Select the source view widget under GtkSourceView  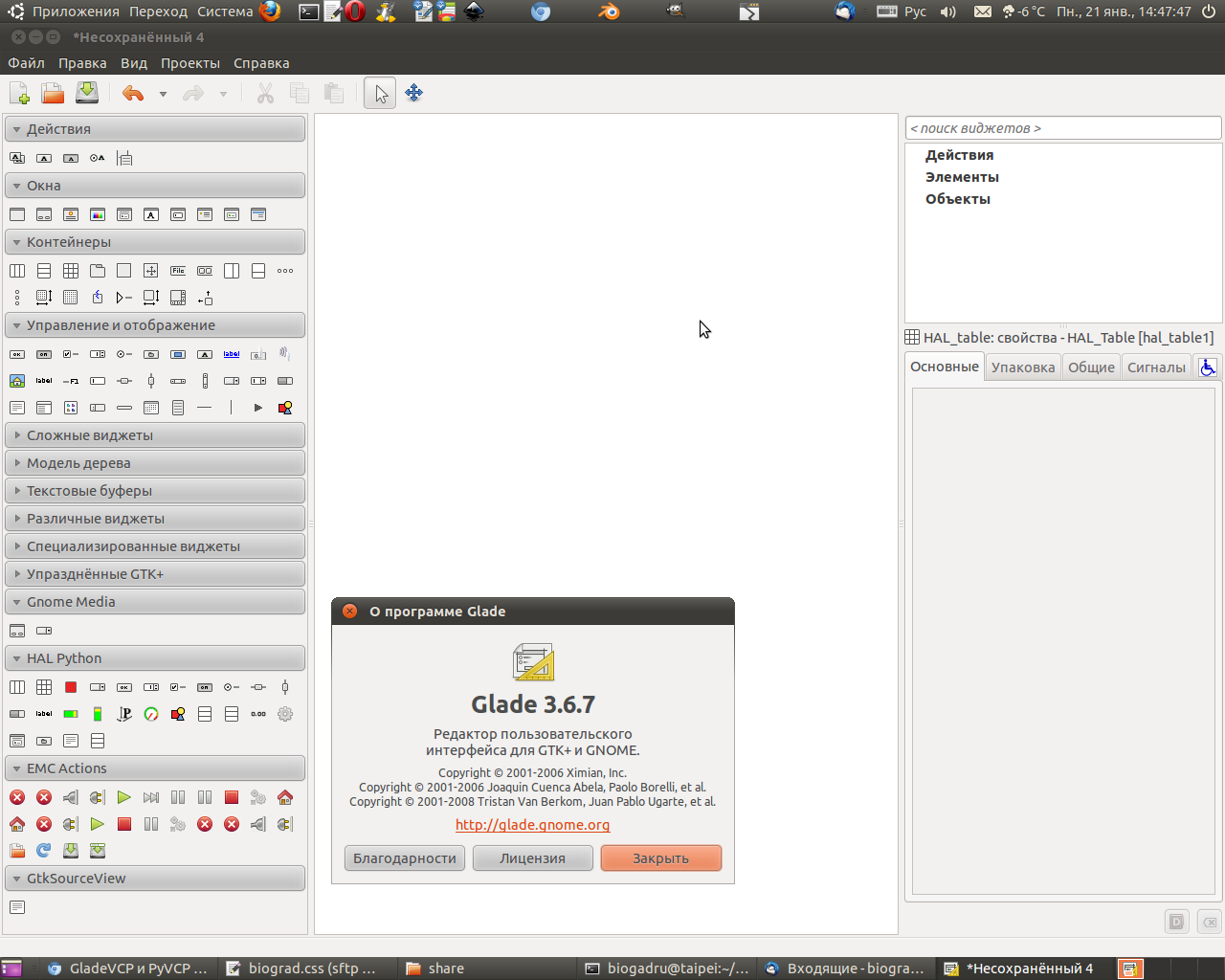[x=17, y=907]
